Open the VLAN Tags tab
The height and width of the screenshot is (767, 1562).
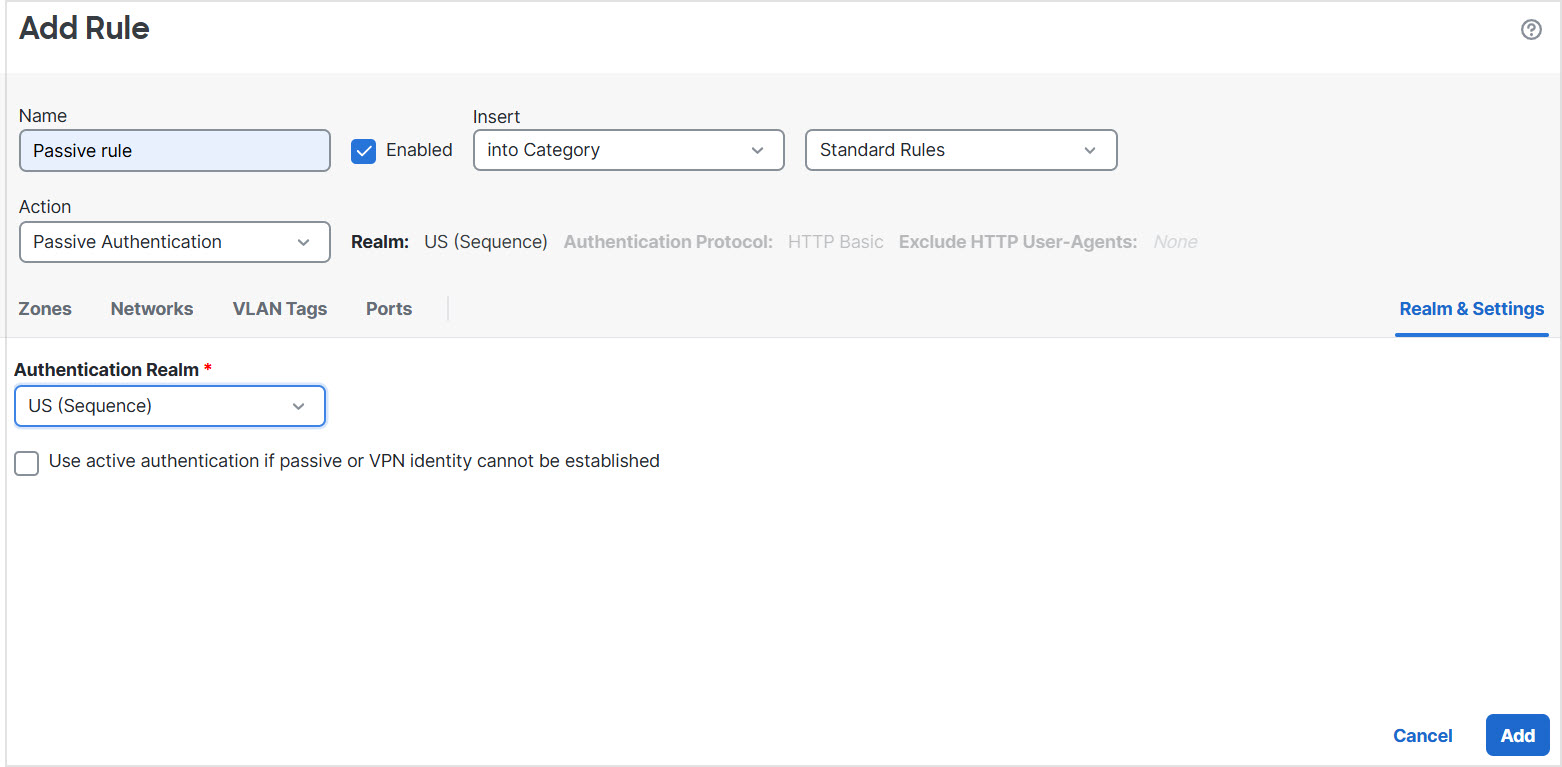(280, 309)
